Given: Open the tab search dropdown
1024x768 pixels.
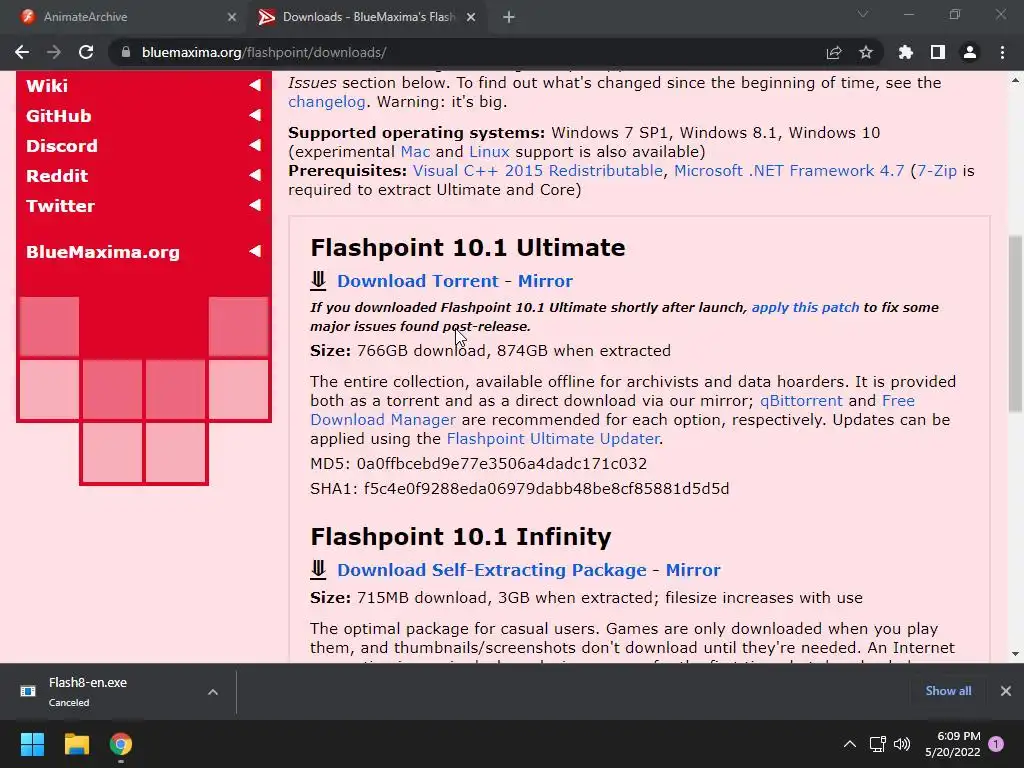Looking at the screenshot, I should coord(863,14).
